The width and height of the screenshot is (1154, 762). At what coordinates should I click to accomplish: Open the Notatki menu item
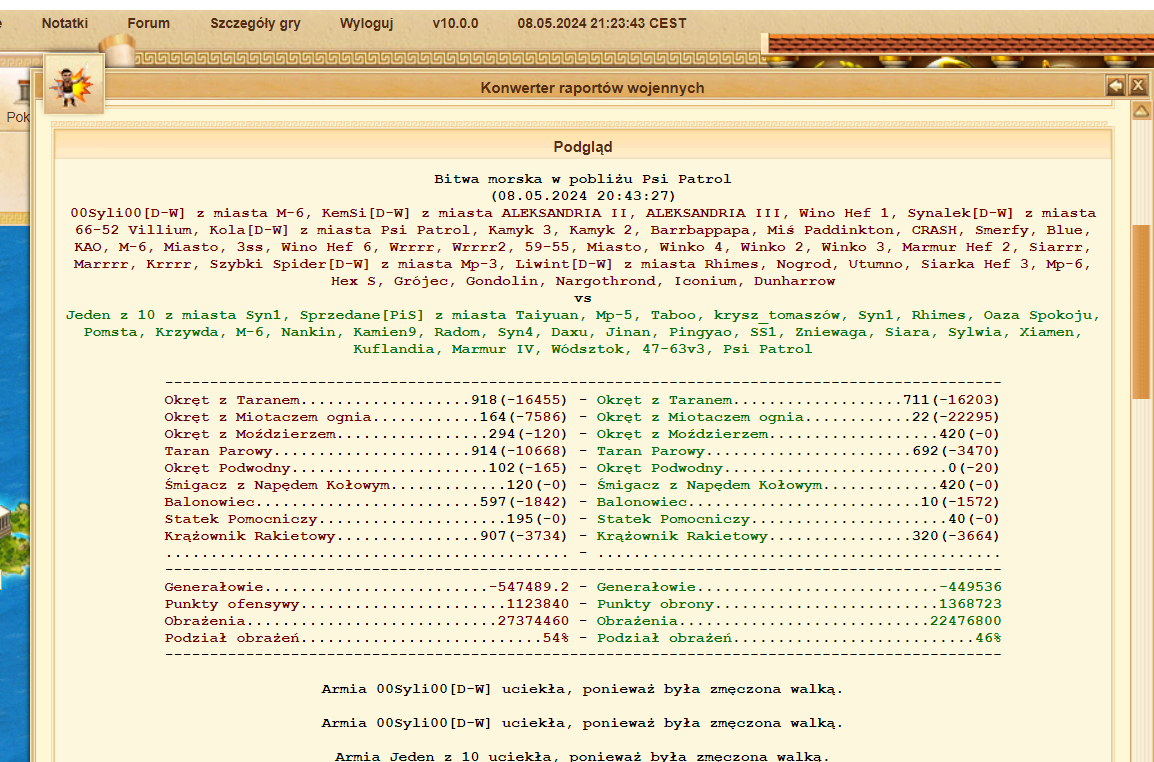coord(65,24)
